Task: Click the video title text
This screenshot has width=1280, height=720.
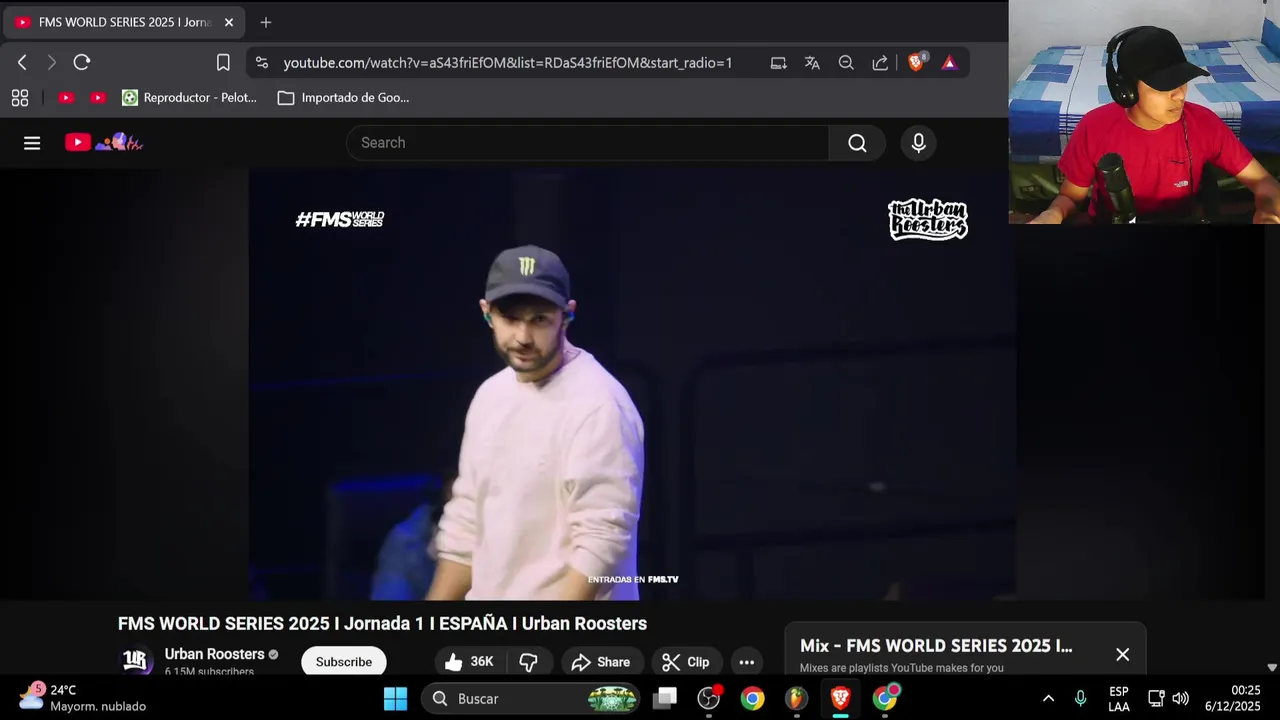Action: click(x=382, y=623)
